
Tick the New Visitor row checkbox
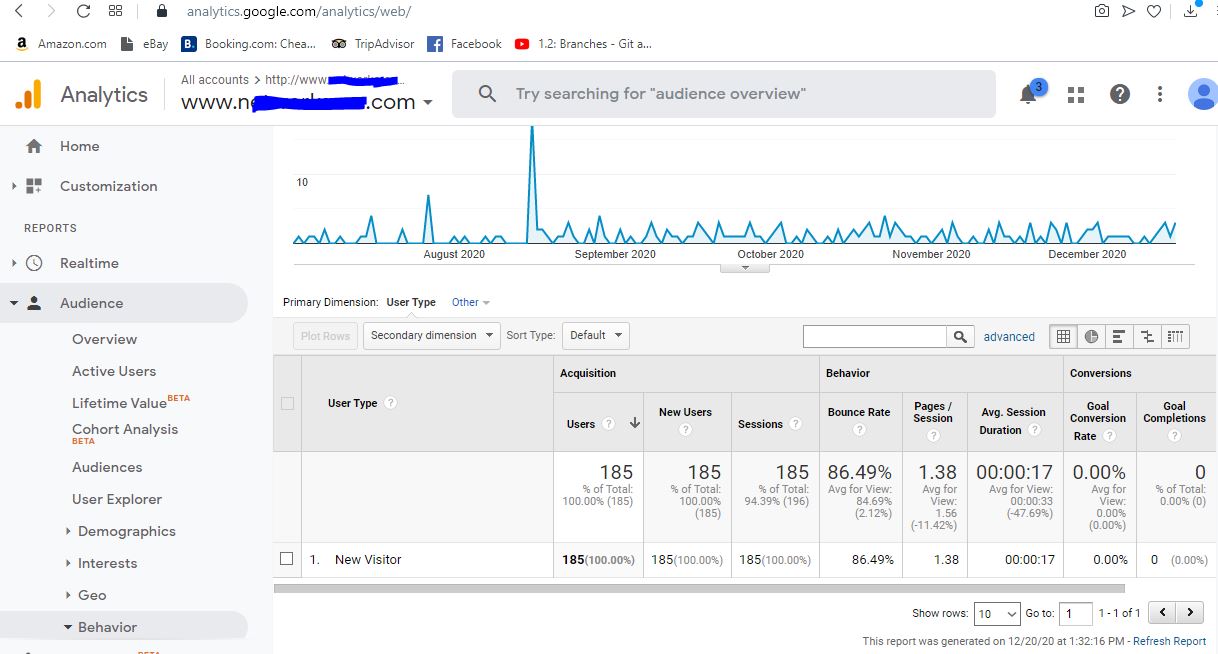(287, 559)
